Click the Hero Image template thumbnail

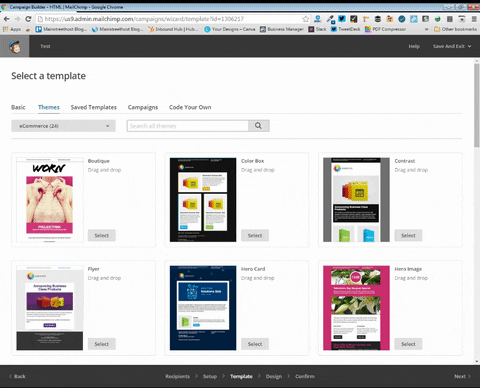pos(356,308)
